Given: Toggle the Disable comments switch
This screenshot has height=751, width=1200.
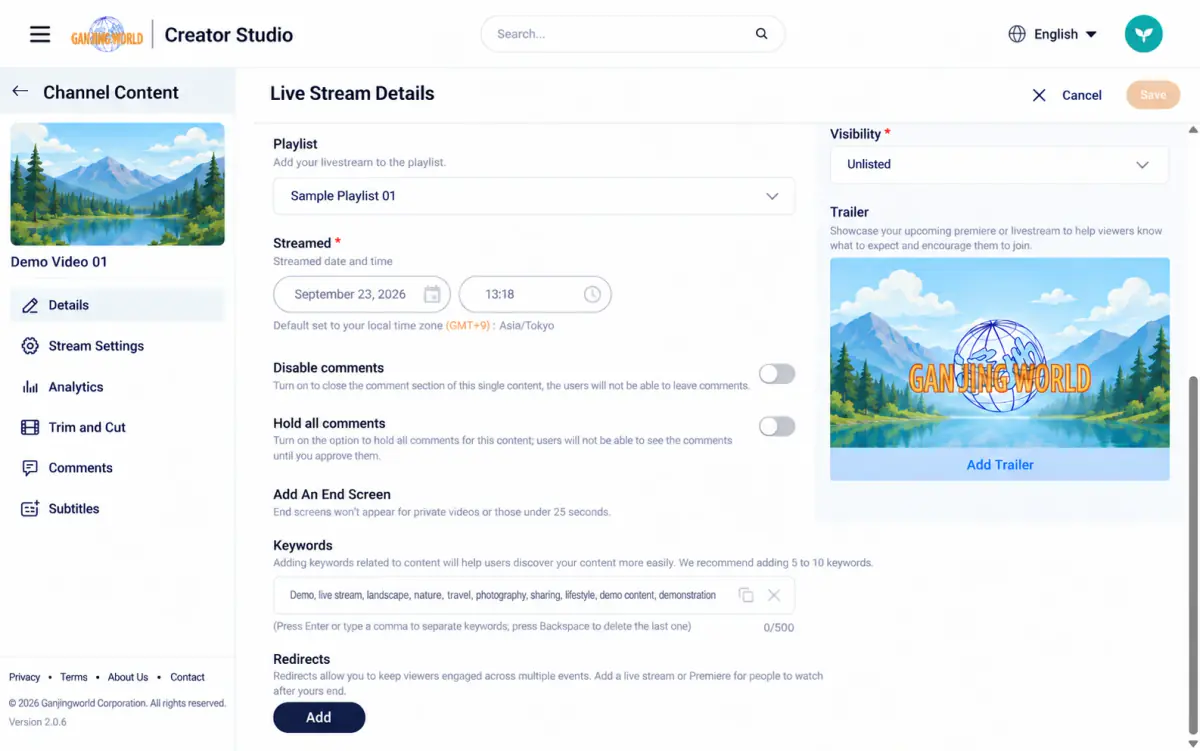Looking at the screenshot, I should [x=777, y=374].
